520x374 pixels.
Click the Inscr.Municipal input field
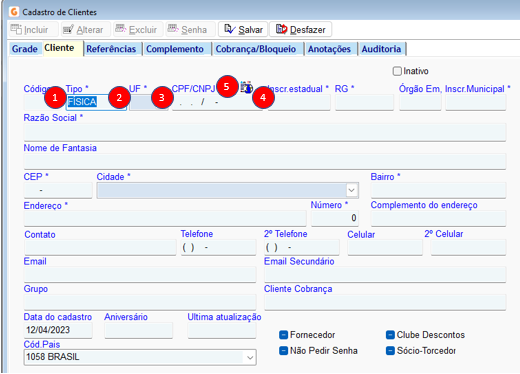point(476,102)
